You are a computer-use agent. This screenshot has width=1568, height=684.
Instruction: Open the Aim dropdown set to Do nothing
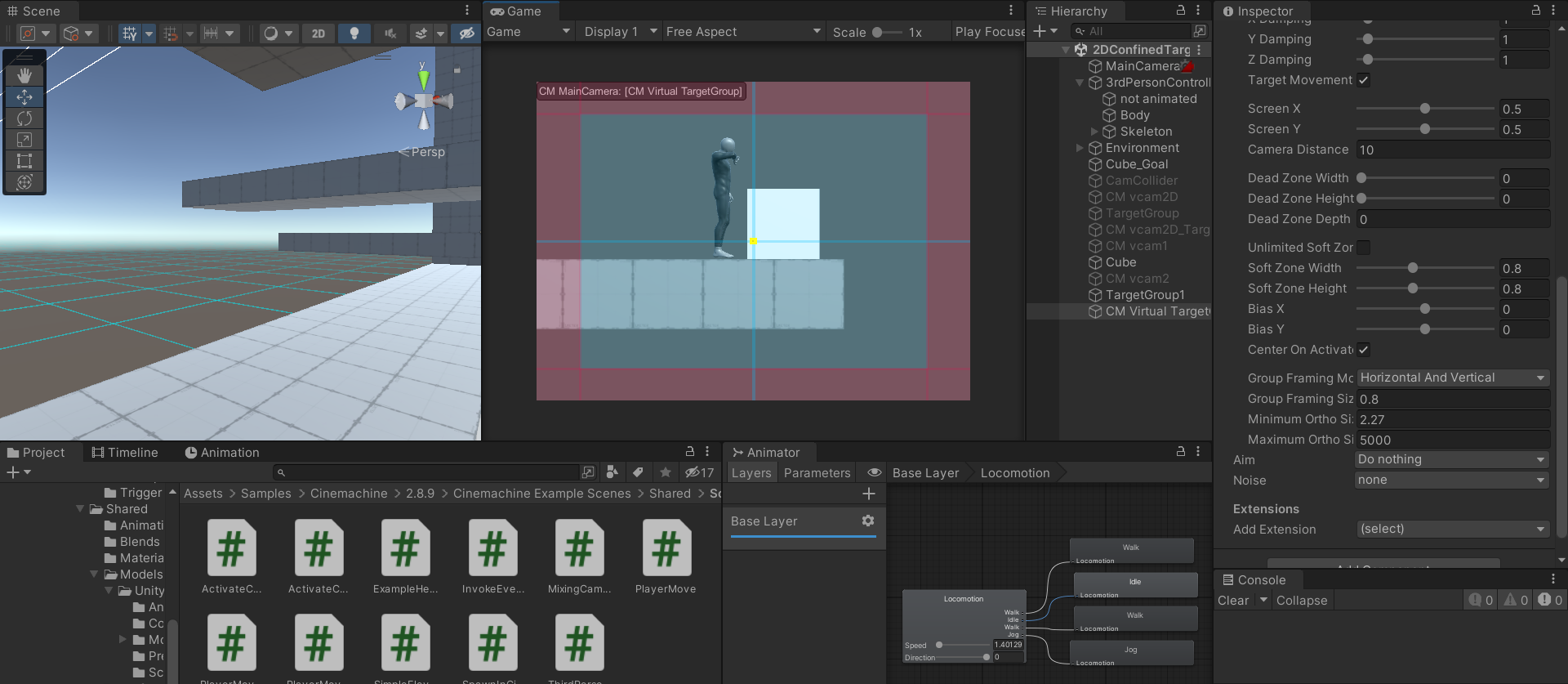[x=1451, y=459]
